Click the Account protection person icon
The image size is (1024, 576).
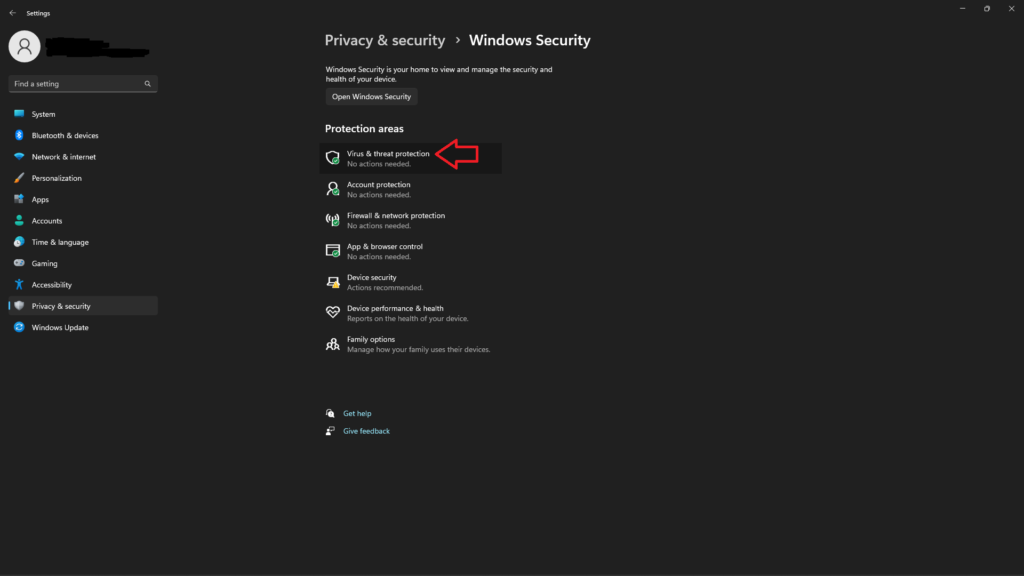point(333,189)
